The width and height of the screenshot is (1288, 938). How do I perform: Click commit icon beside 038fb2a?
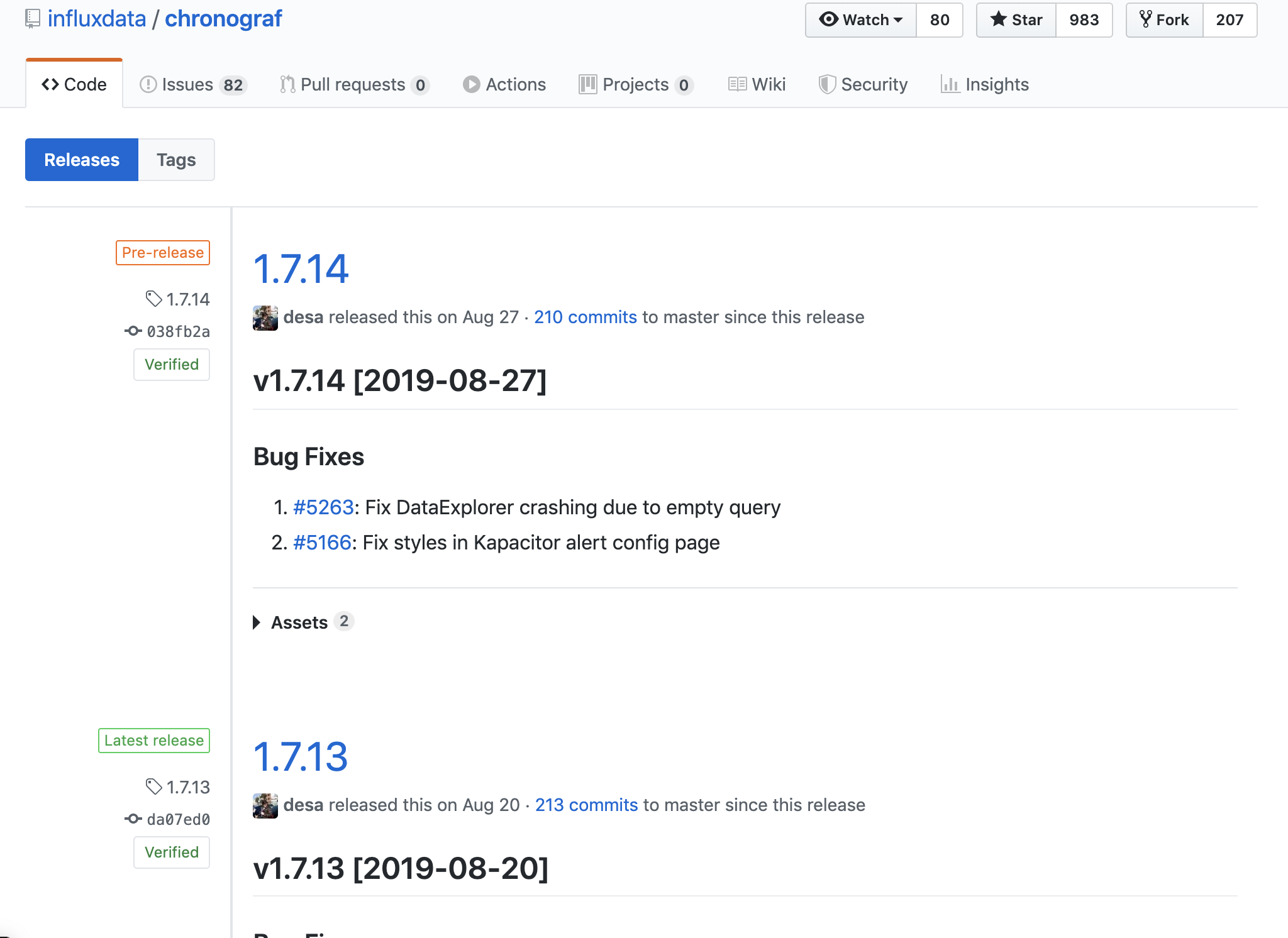(133, 331)
